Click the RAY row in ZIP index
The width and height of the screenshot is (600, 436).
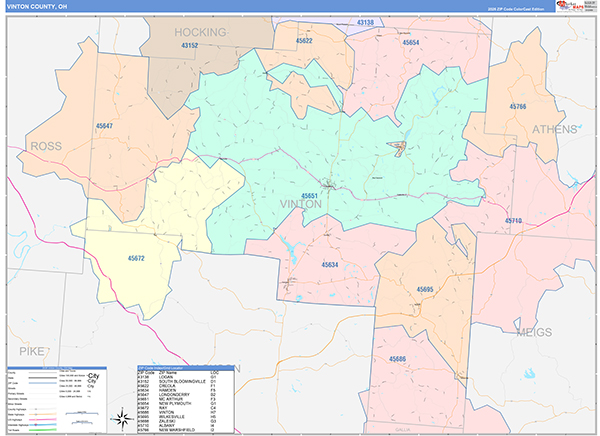coord(186,408)
